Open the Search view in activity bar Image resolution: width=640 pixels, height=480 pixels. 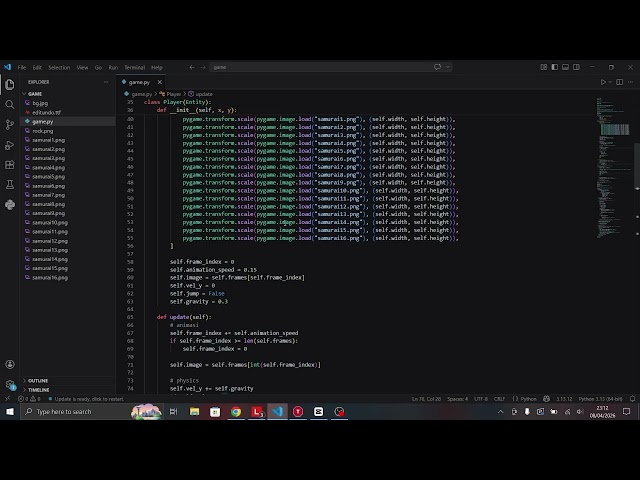pos(10,105)
